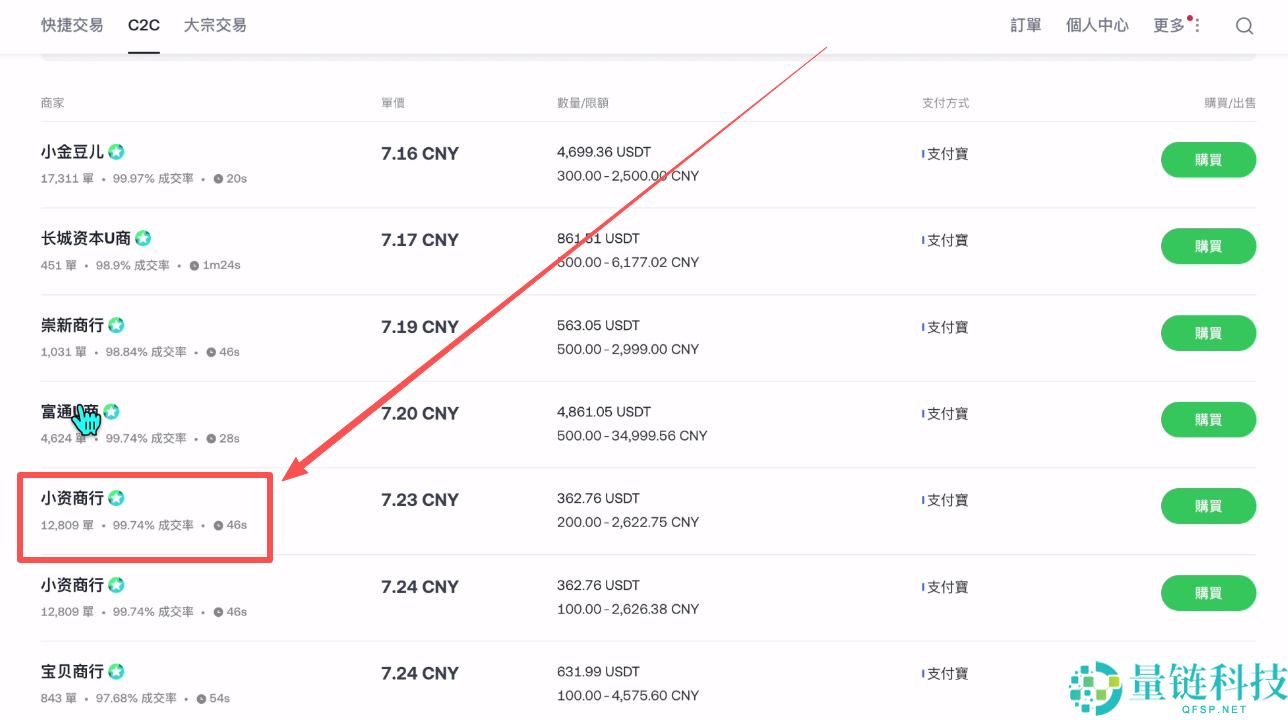1288x720 pixels.
Task: Click clock icon under 小金豆儿 merchant
Action: pyautogui.click(x=218, y=179)
